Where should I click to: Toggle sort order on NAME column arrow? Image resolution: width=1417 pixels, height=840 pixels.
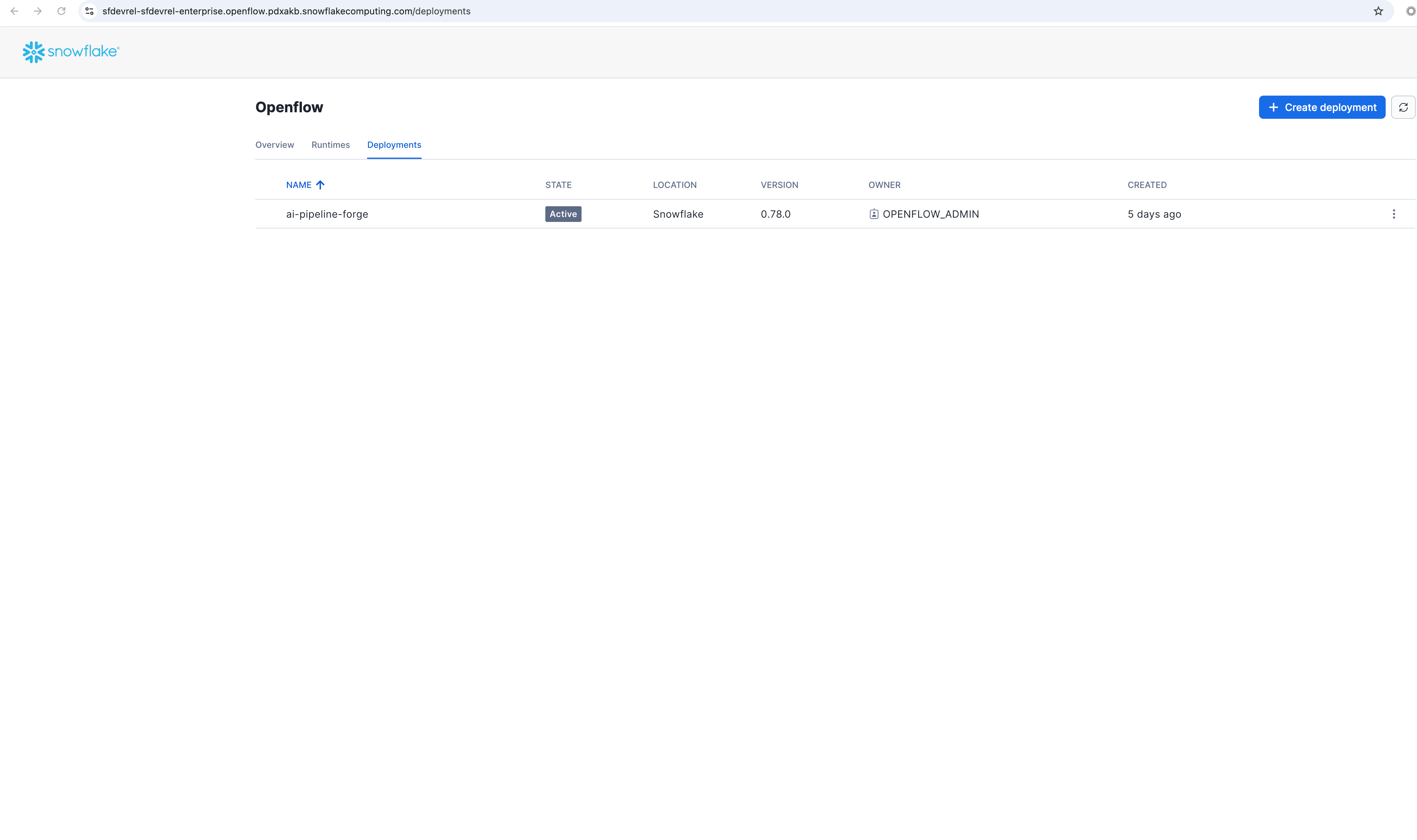pos(320,185)
